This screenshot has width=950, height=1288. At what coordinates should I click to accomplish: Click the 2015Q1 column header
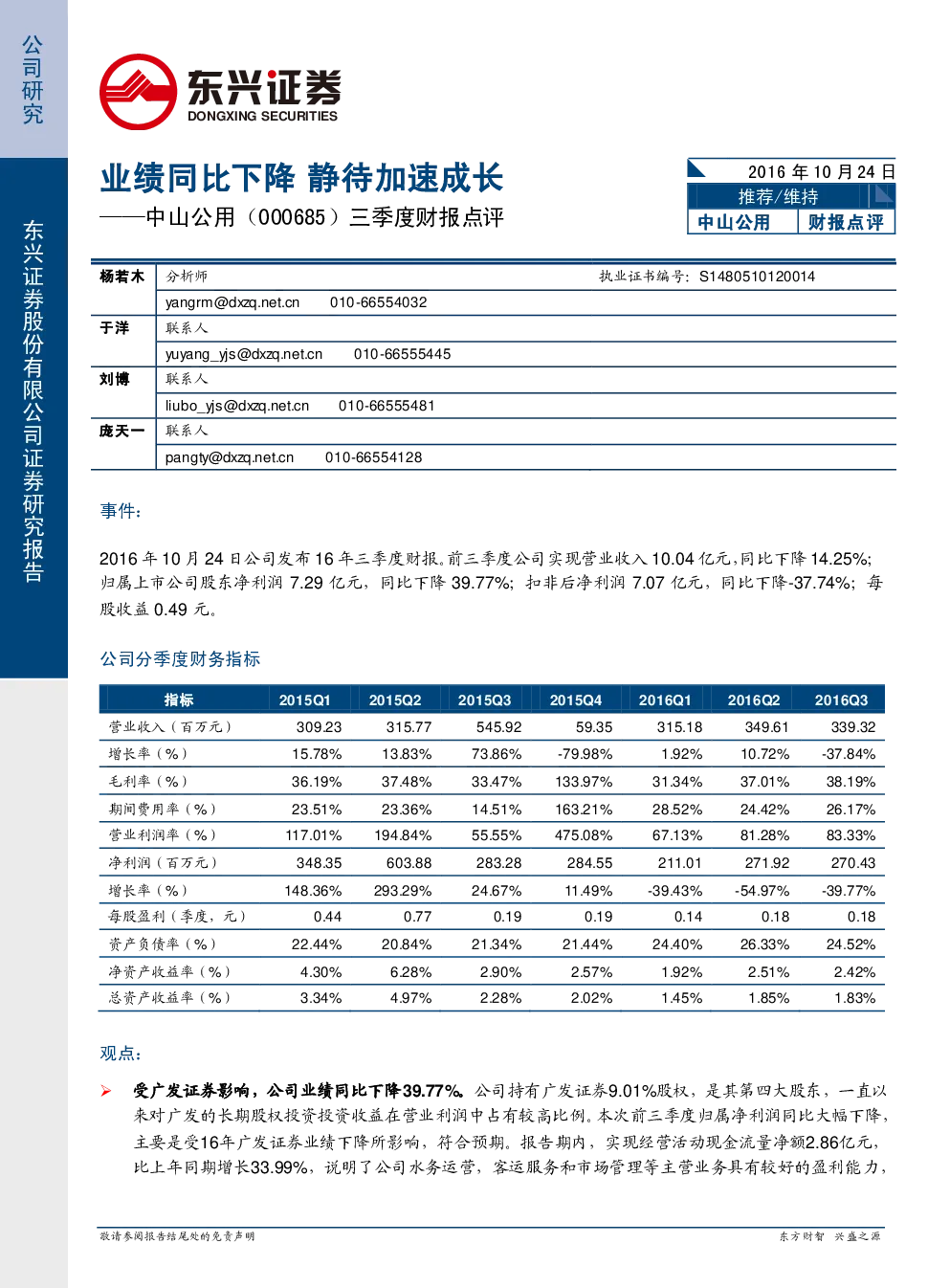(x=304, y=700)
